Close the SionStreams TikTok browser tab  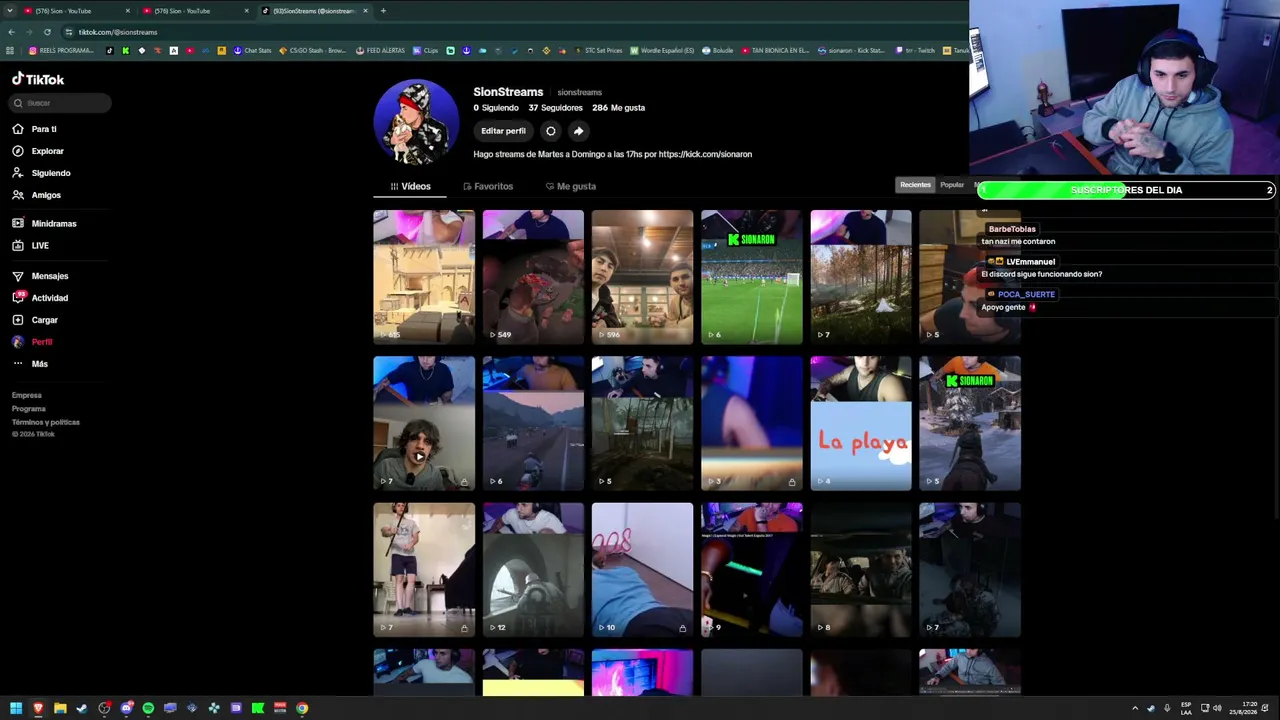point(365,11)
